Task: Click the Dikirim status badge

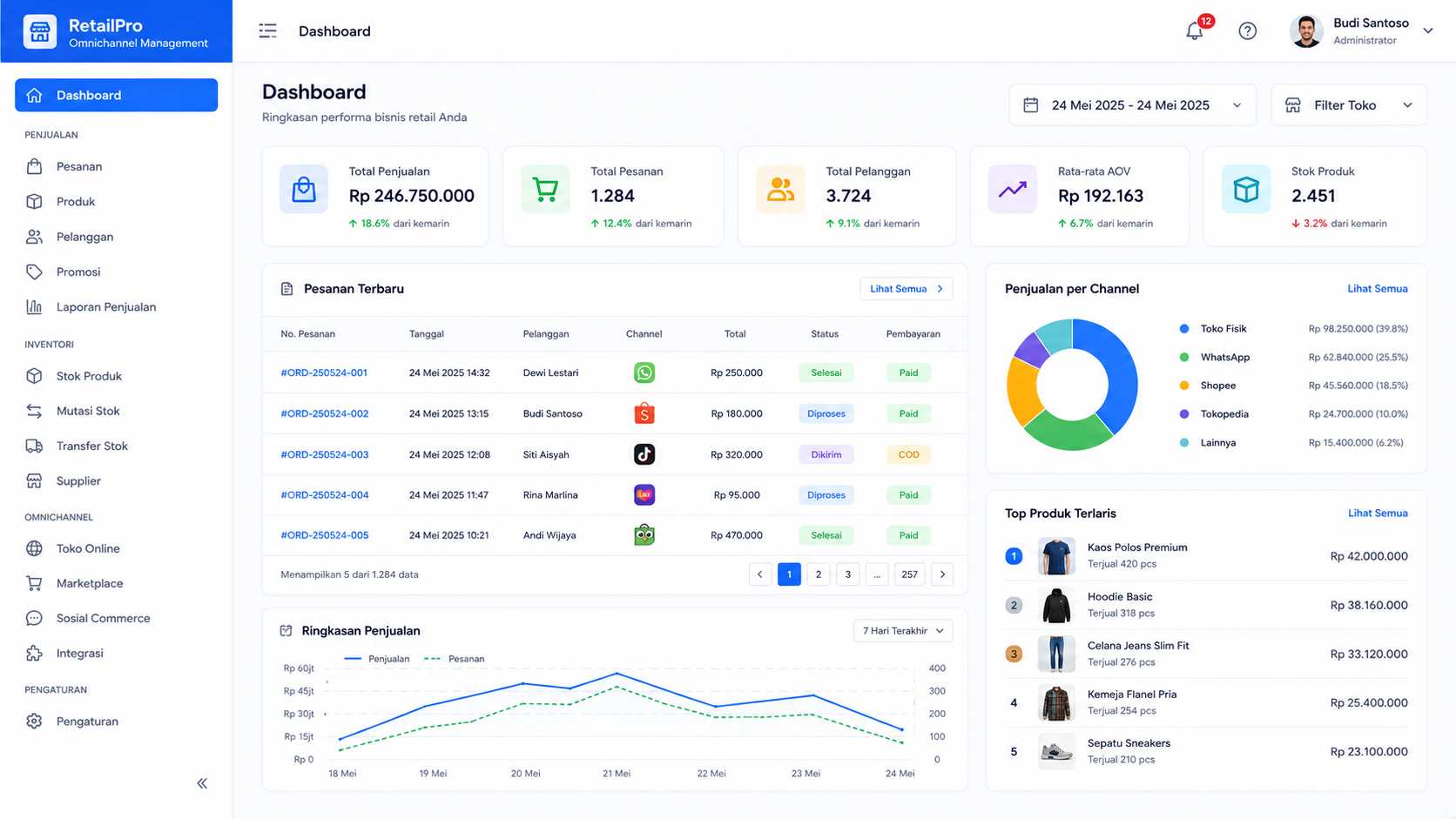Action: (x=826, y=454)
